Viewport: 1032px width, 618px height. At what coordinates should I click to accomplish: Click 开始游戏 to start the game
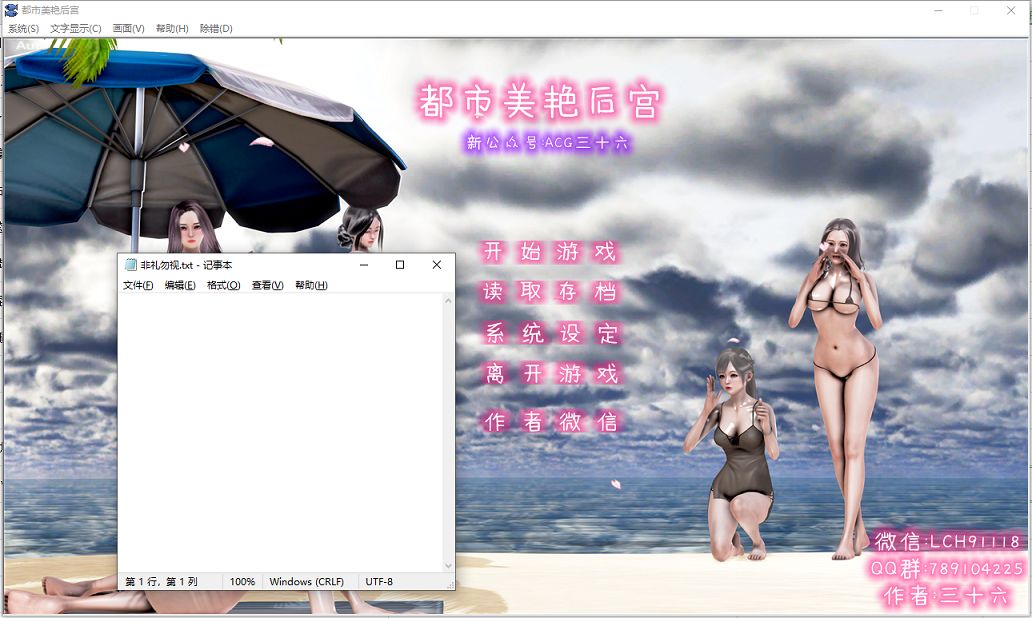(x=549, y=253)
